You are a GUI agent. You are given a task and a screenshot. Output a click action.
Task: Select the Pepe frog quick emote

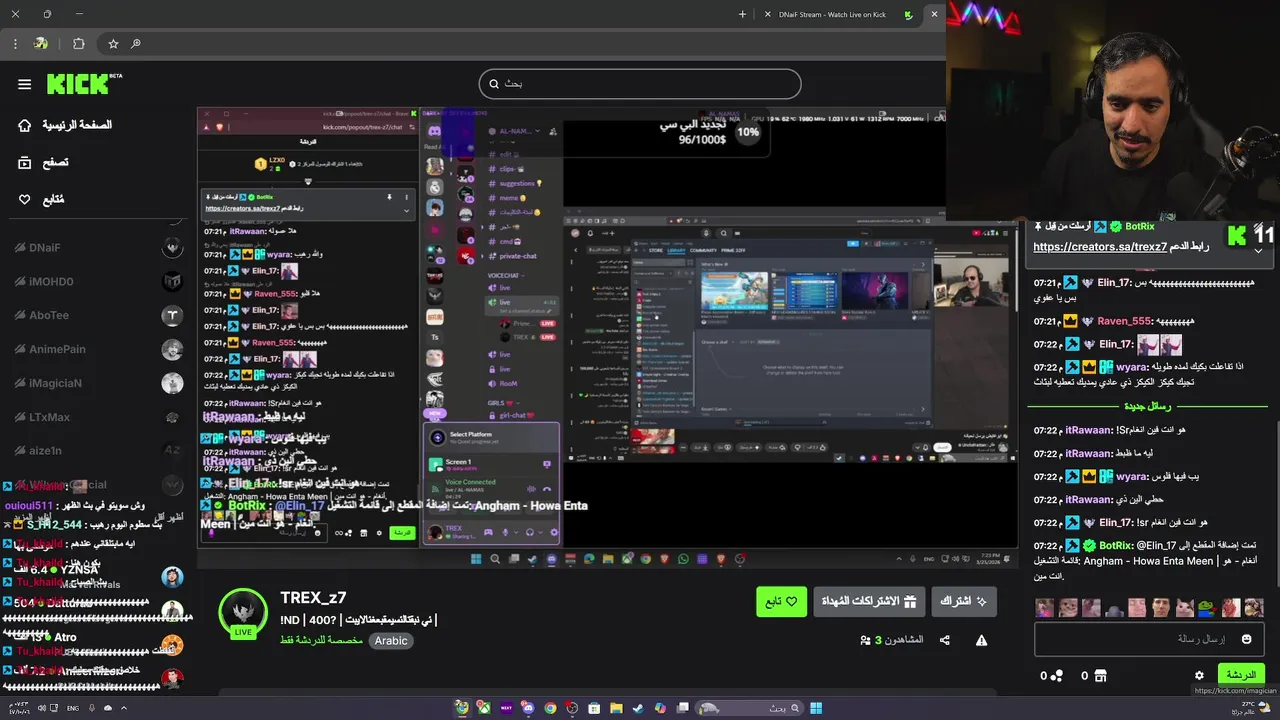(x=1207, y=607)
